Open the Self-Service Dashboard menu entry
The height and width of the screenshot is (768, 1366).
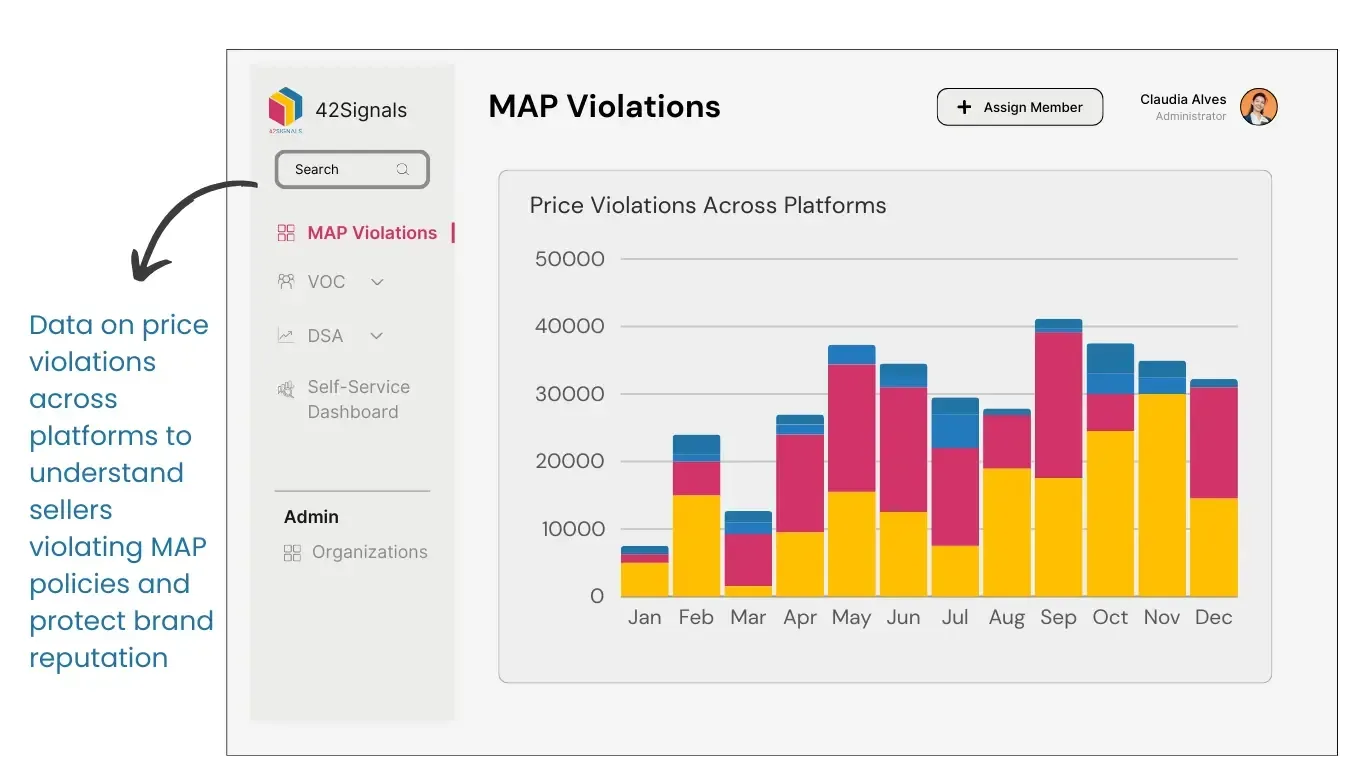tap(357, 398)
